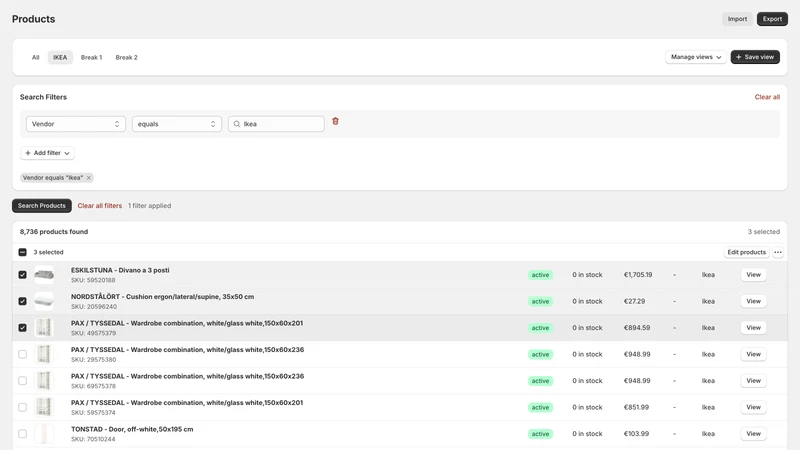Screen dimensions: 800x450
Task: View PAX wardrobe priced €894.59
Action: (753, 328)
